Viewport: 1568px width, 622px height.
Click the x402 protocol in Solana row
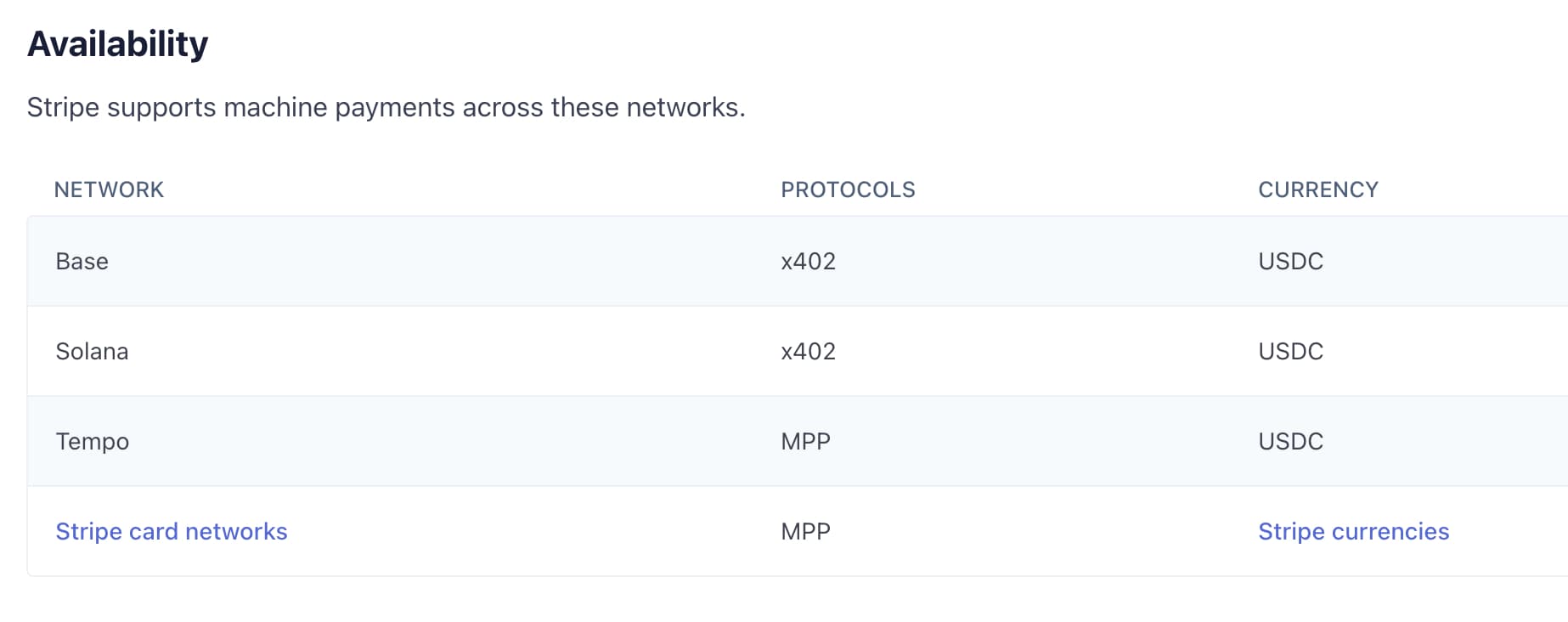click(x=808, y=351)
